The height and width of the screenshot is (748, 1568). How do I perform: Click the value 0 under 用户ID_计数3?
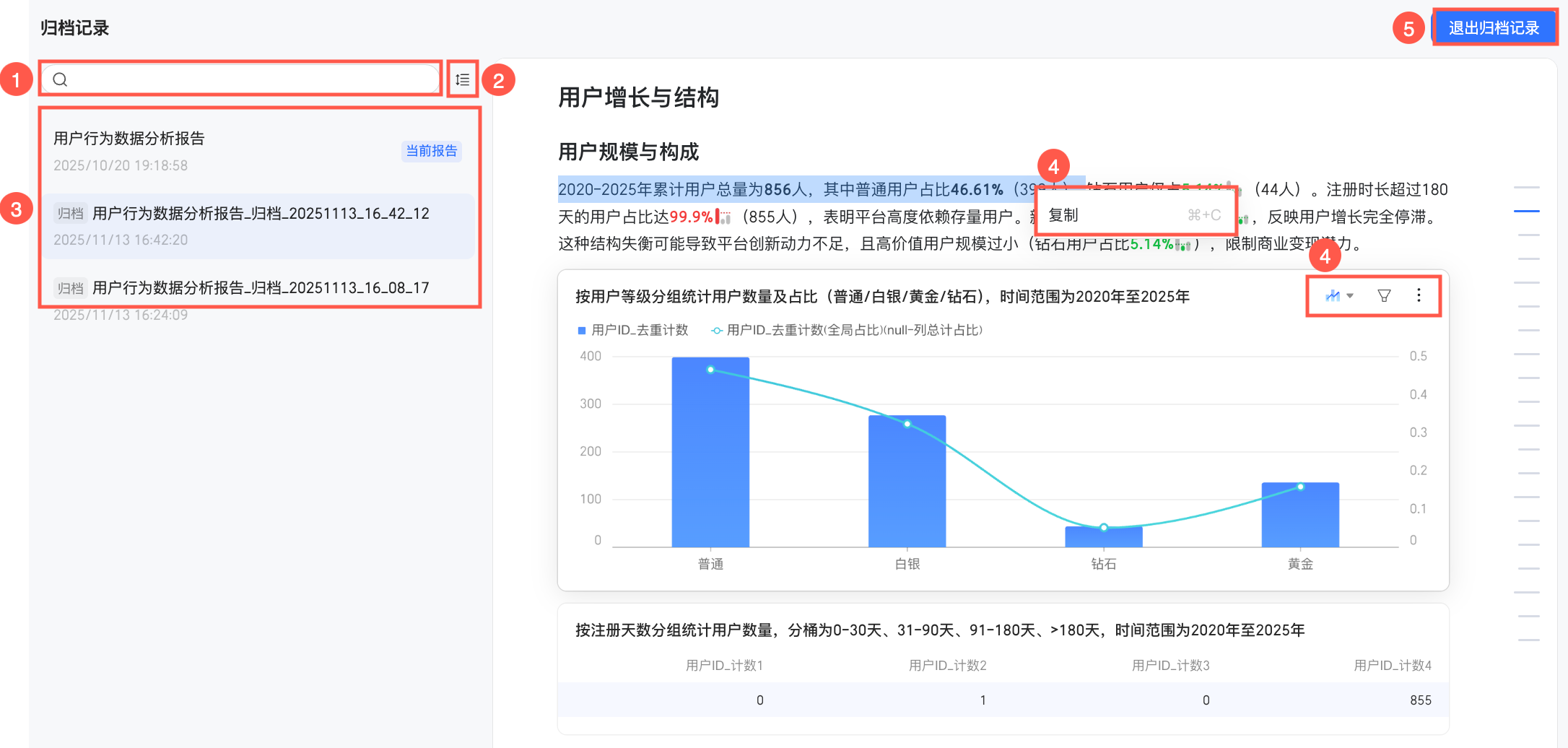tap(1206, 700)
